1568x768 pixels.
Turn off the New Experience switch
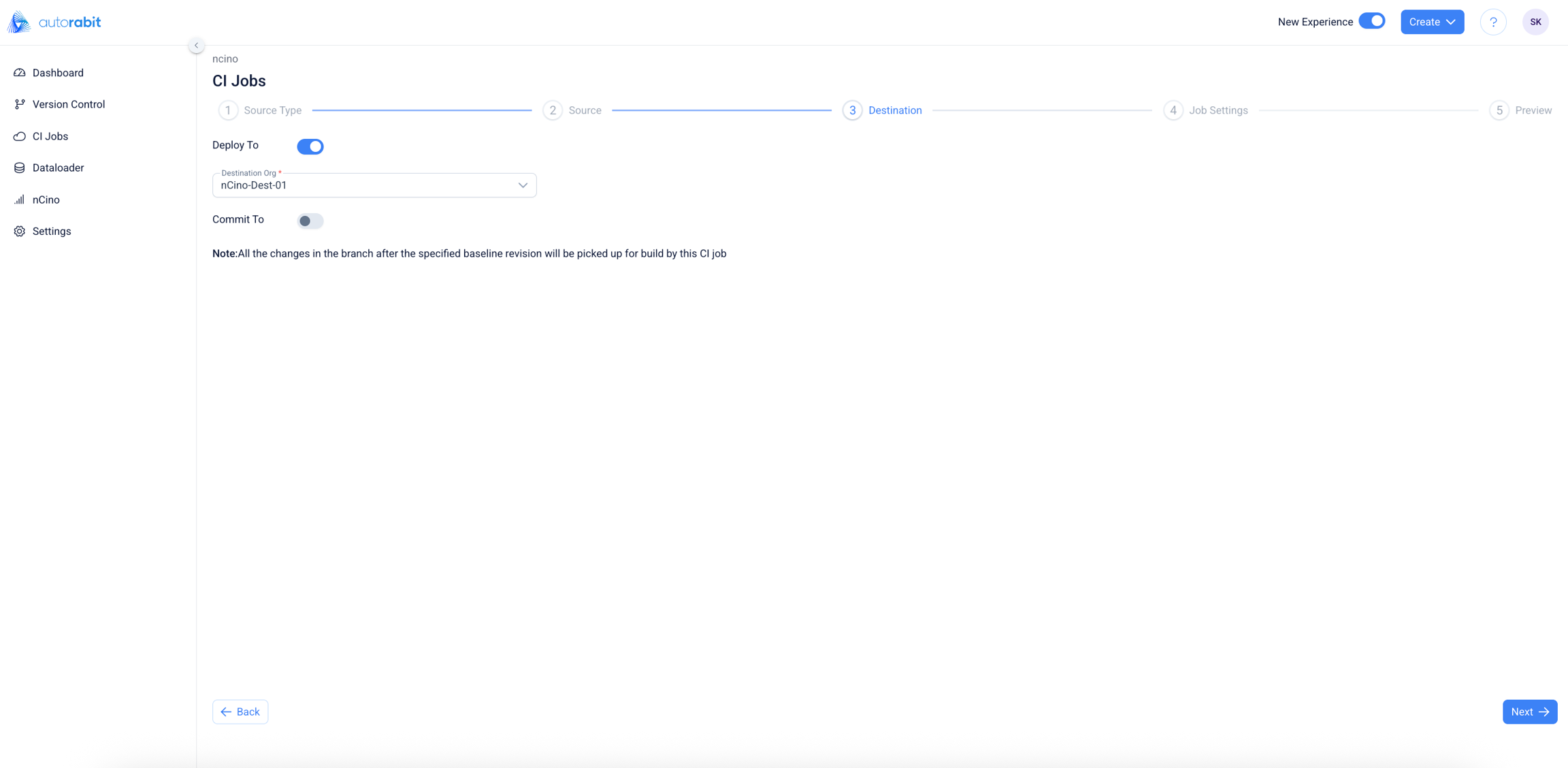pos(1371,21)
